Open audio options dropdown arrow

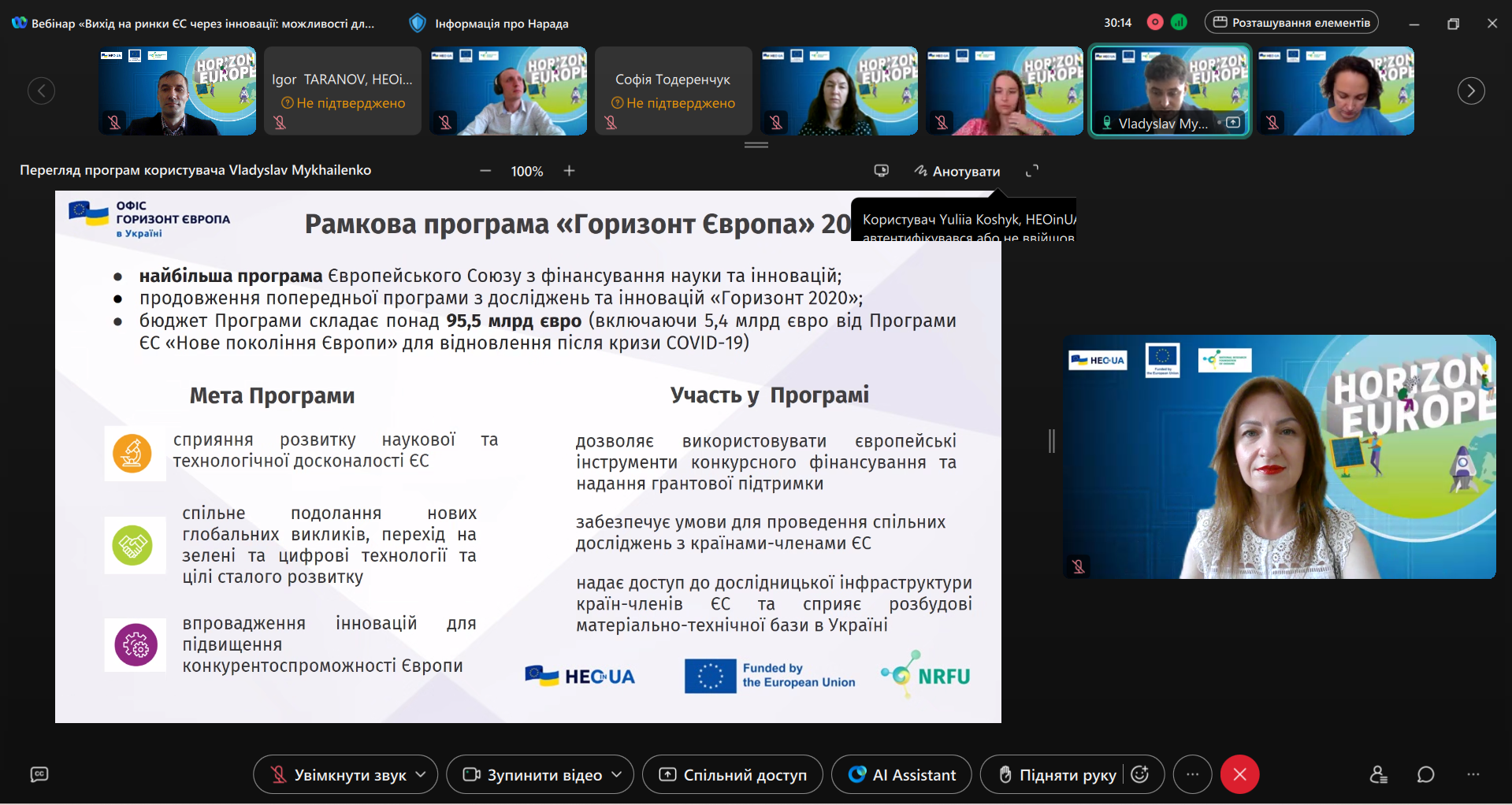(422, 775)
